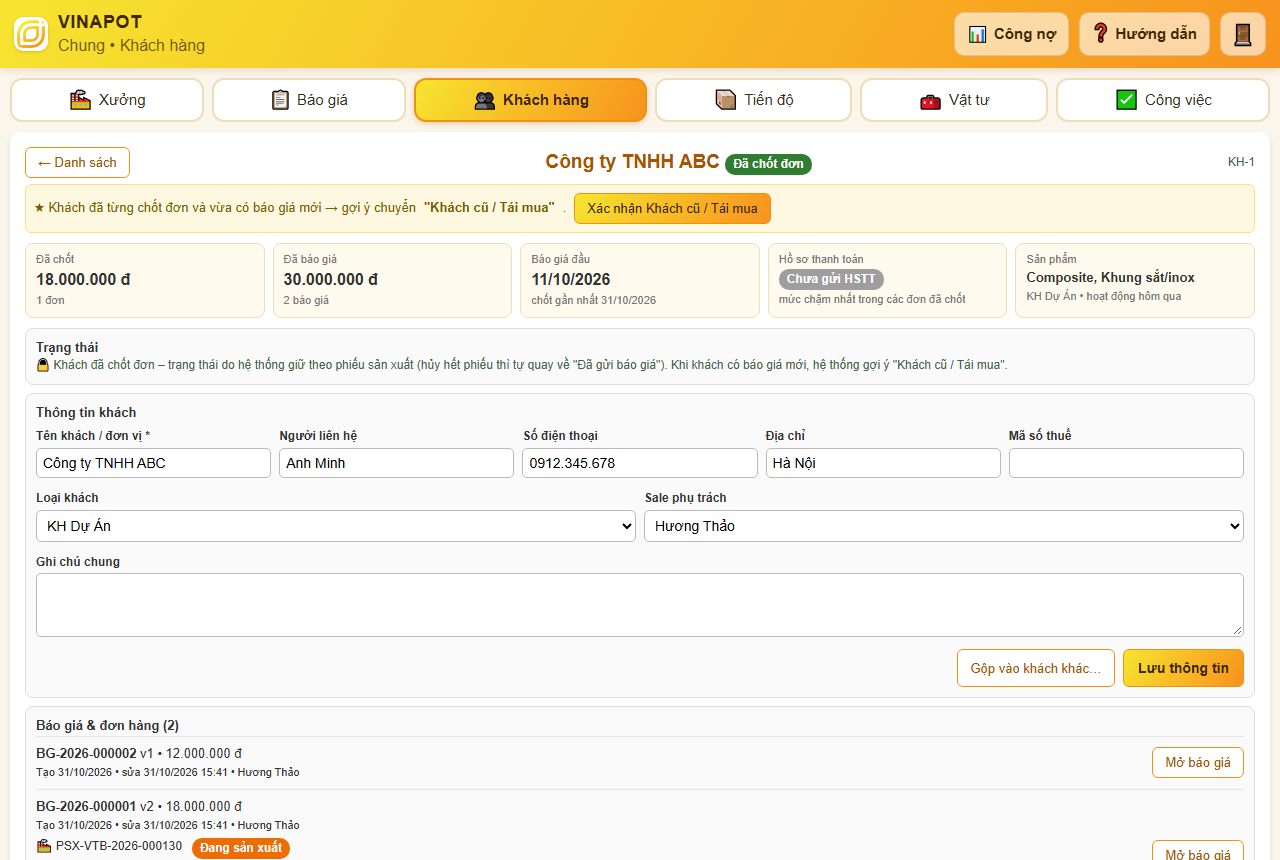This screenshot has height=860, width=1280.
Task: Open the Sale phụ trách dropdown
Action: [944, 526]
